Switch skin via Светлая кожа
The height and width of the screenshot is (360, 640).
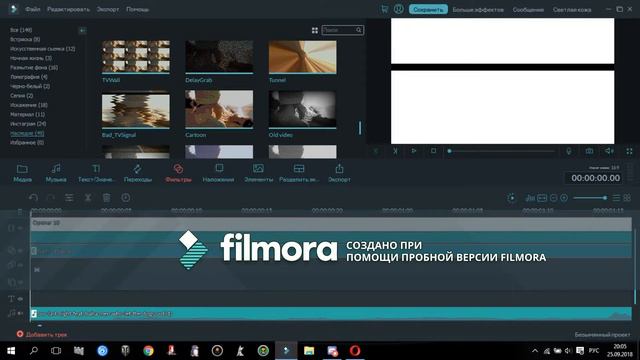coord(572,9)
